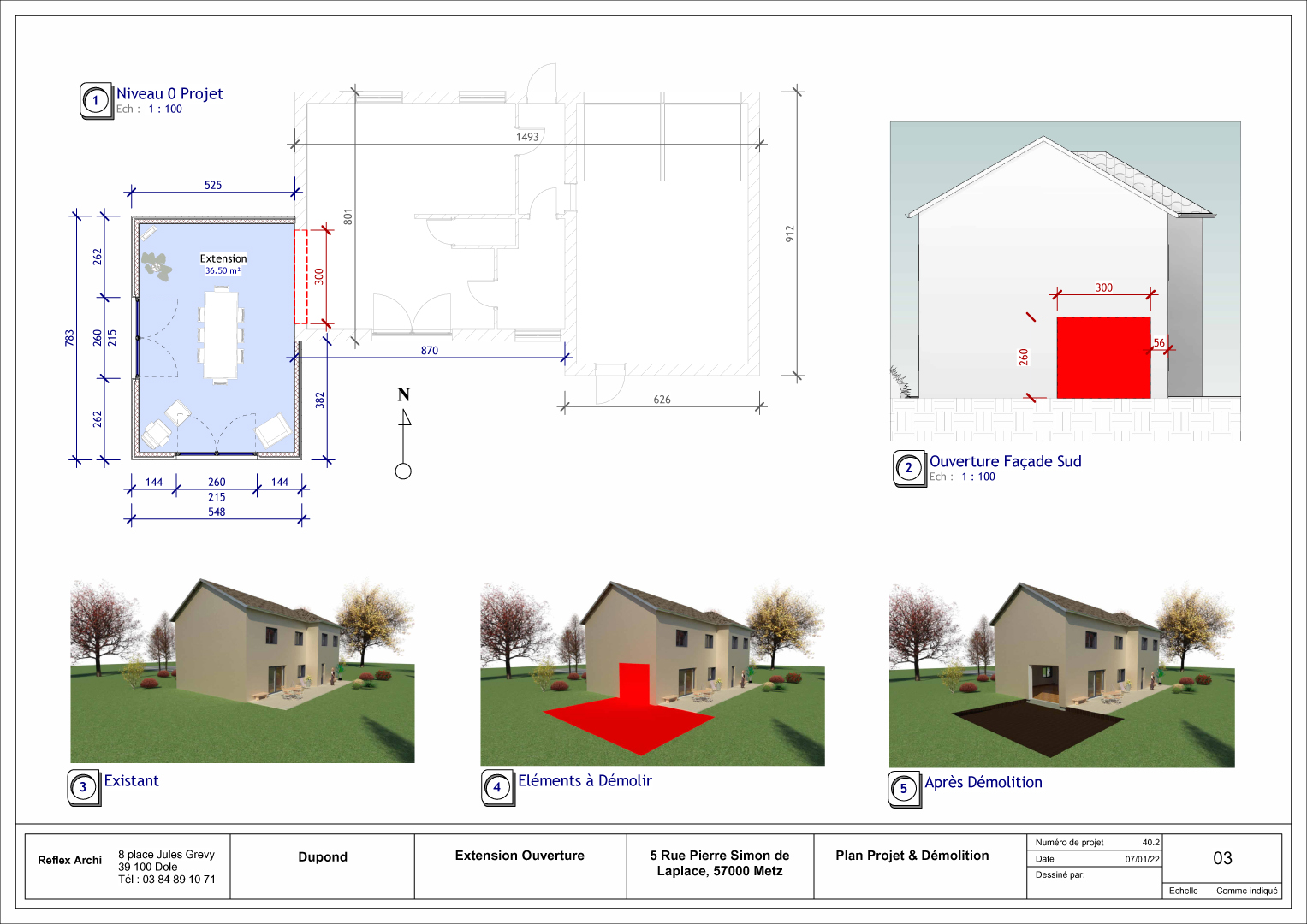The height and width of the screenshot is (924, 1307).
Task: Select the circled 3 marker beside Existant
Action: coord(83,787)
